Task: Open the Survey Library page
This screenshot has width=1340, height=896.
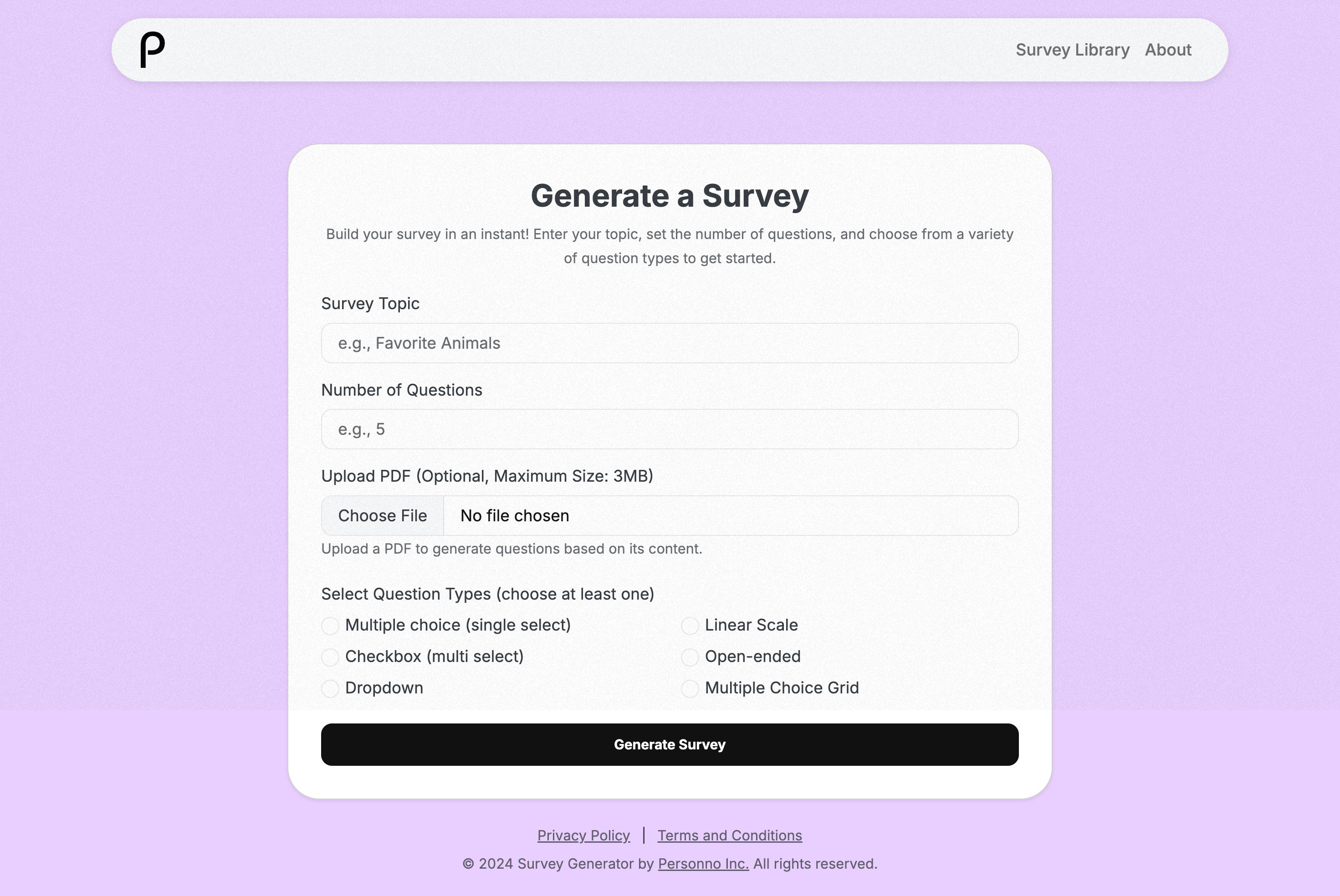Action: (x=1073, y=50)
